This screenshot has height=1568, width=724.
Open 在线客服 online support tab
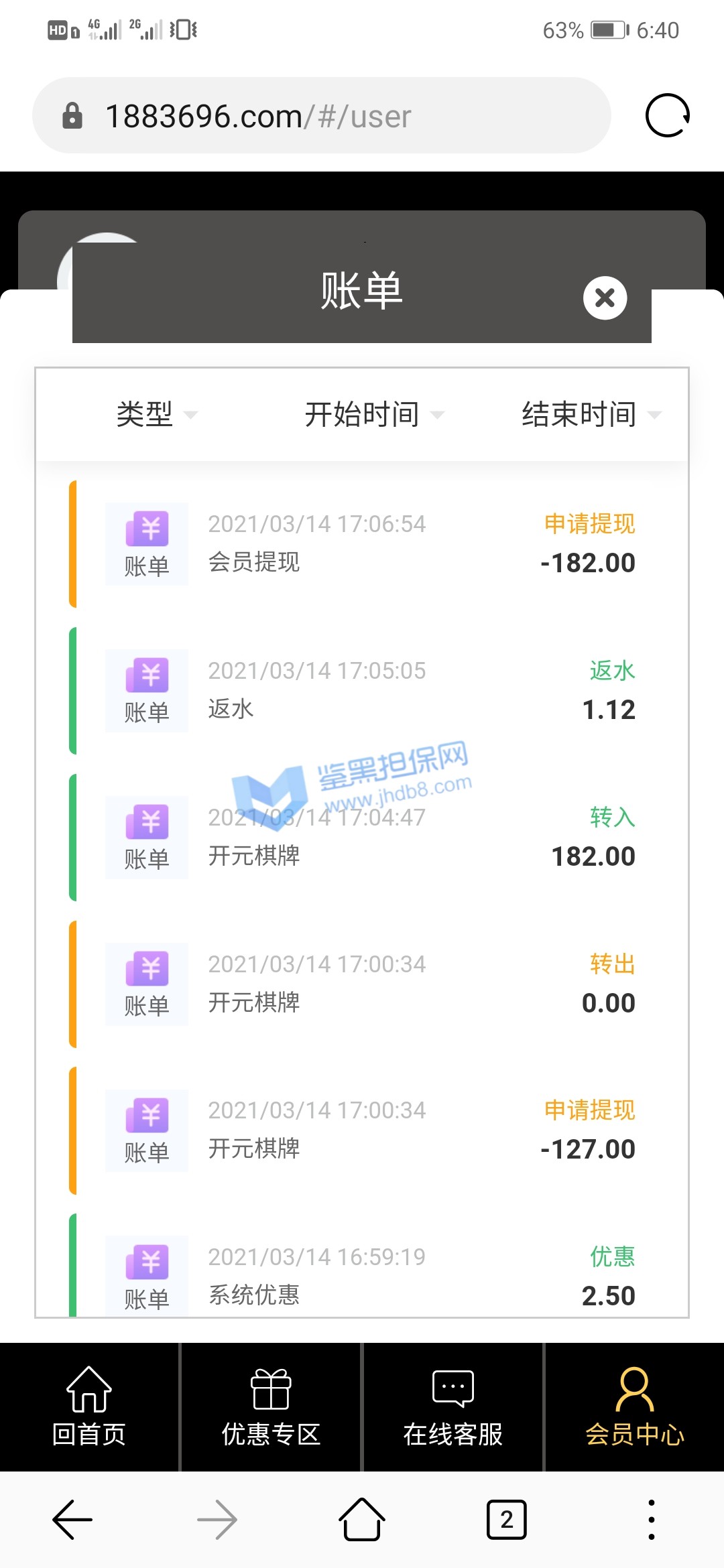pos(453,1407)
